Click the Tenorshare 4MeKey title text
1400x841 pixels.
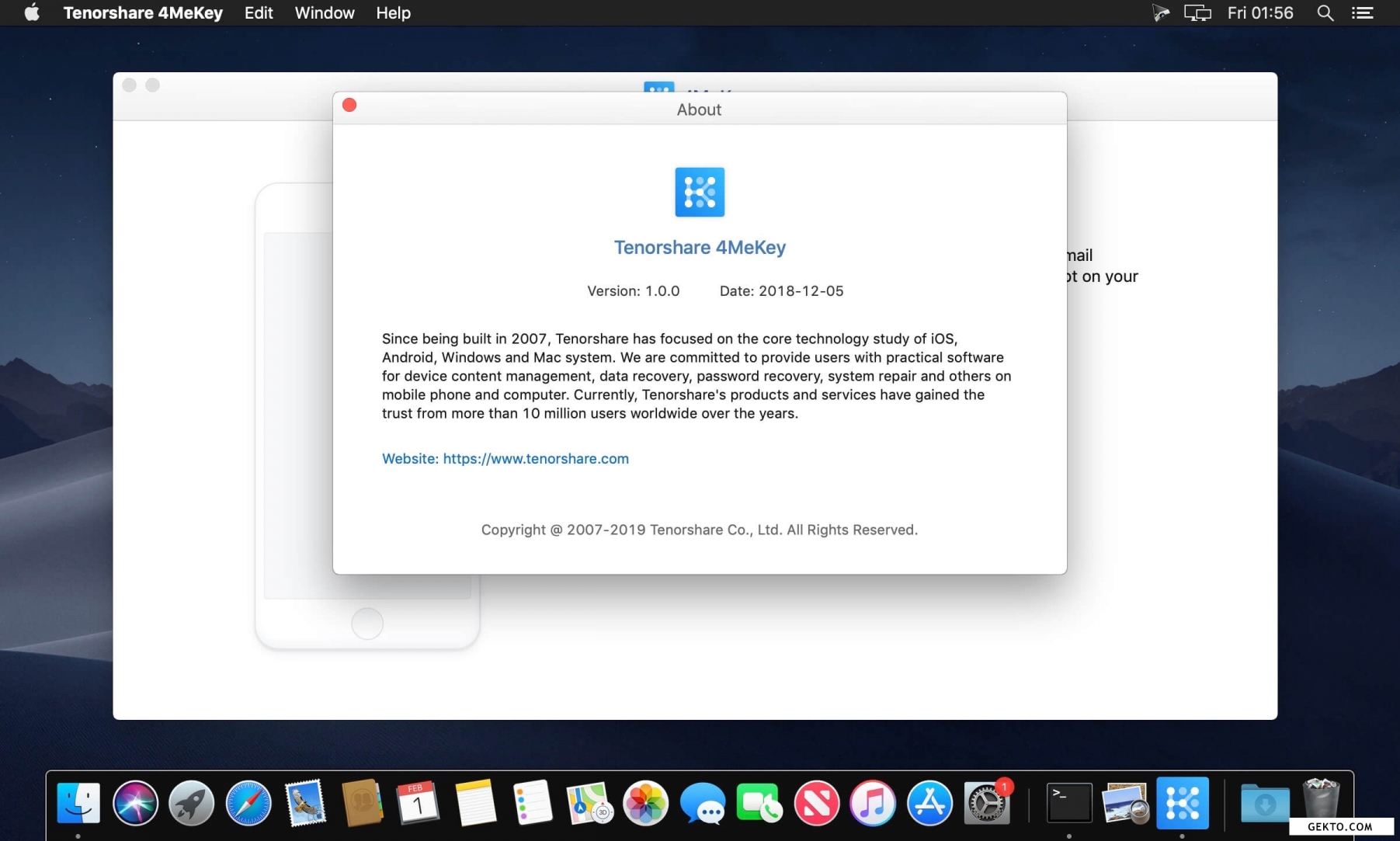(700, 247)
